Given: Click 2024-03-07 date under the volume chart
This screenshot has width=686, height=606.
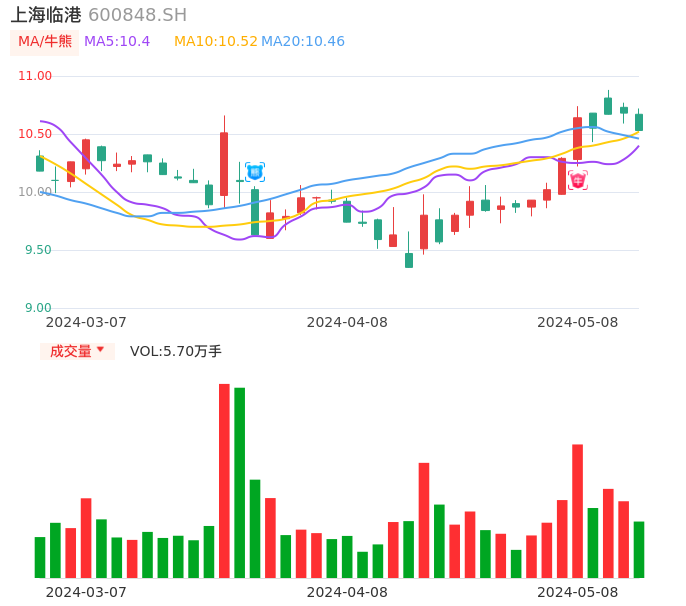Looking at the screenshot, I should tap(86, 592).
